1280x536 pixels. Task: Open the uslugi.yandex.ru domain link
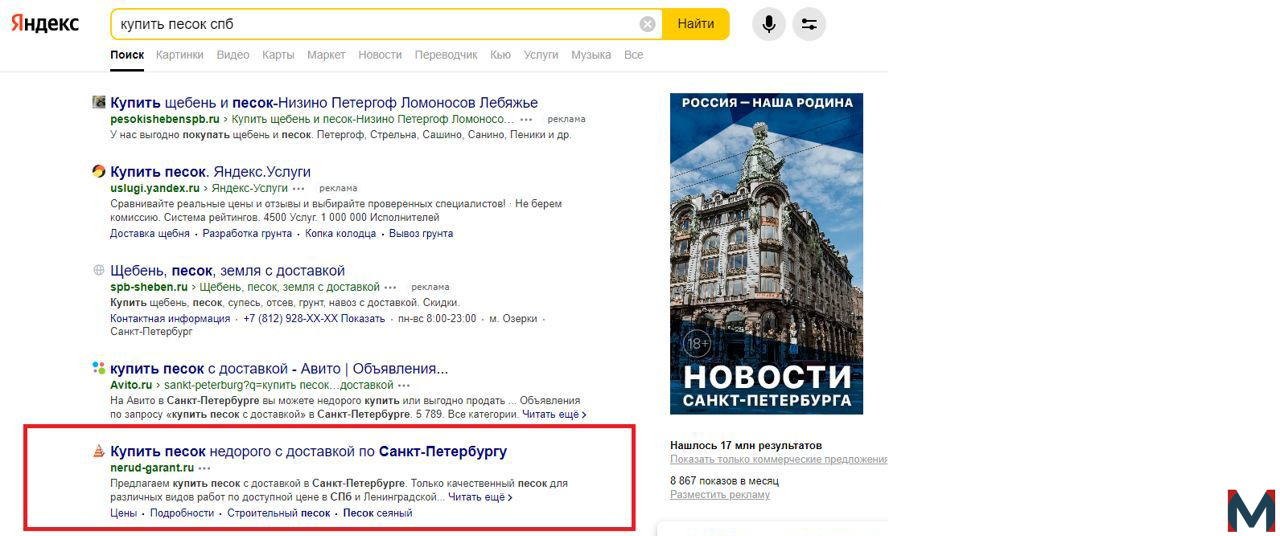tap(155, 188)
